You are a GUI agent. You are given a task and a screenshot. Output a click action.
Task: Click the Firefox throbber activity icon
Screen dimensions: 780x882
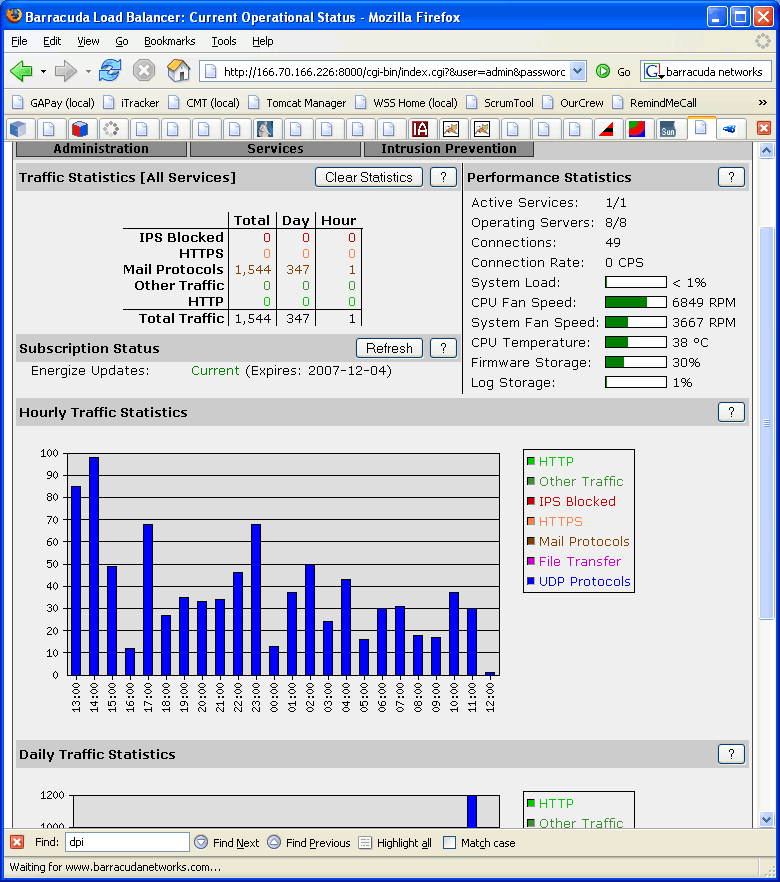[763, 41]
